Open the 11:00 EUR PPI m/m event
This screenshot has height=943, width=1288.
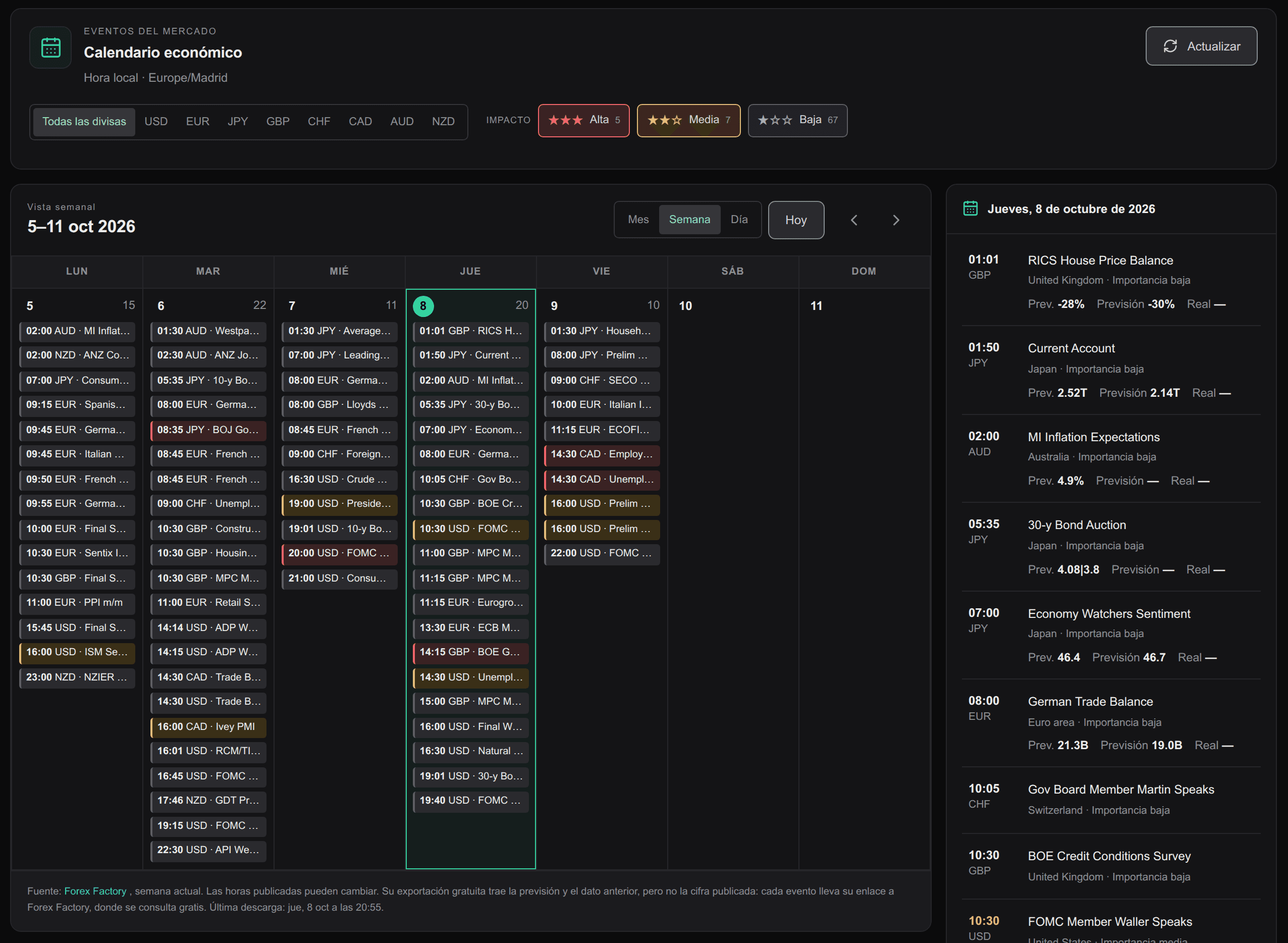coord(77,603)
